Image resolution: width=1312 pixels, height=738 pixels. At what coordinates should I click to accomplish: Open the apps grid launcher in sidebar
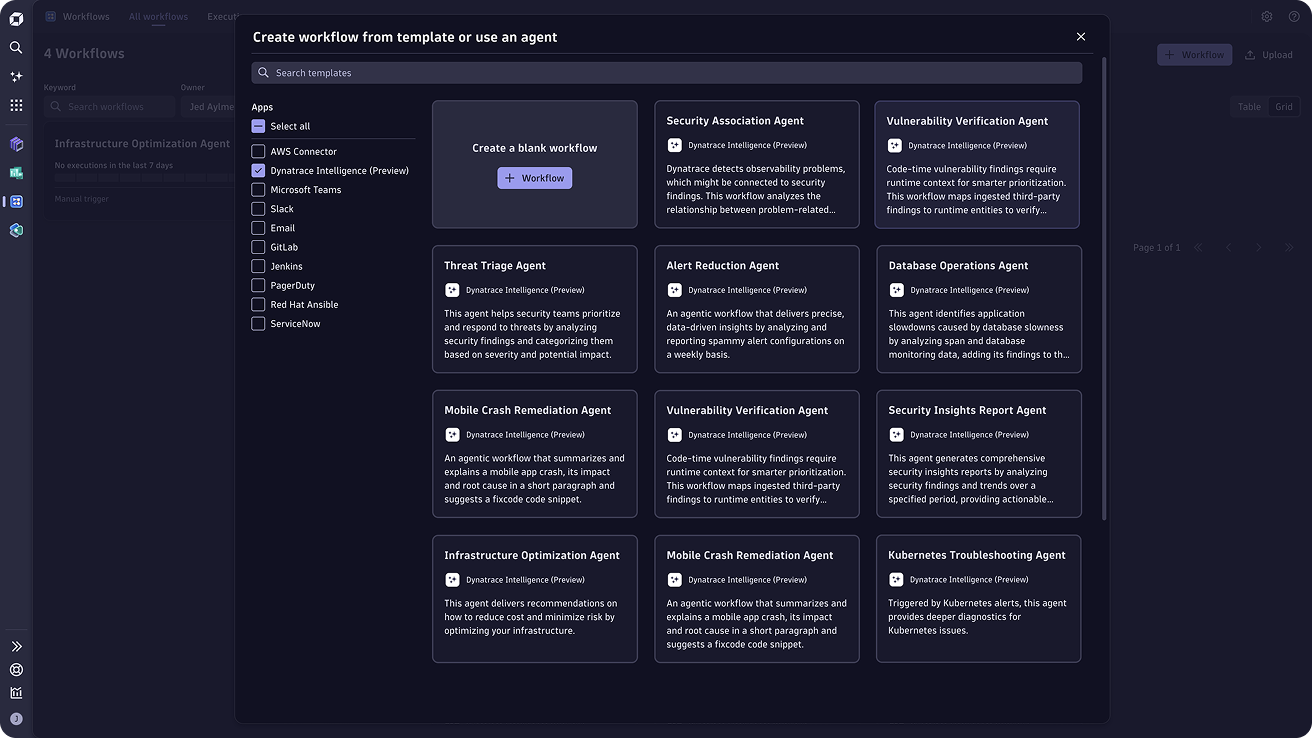point(16,105)
